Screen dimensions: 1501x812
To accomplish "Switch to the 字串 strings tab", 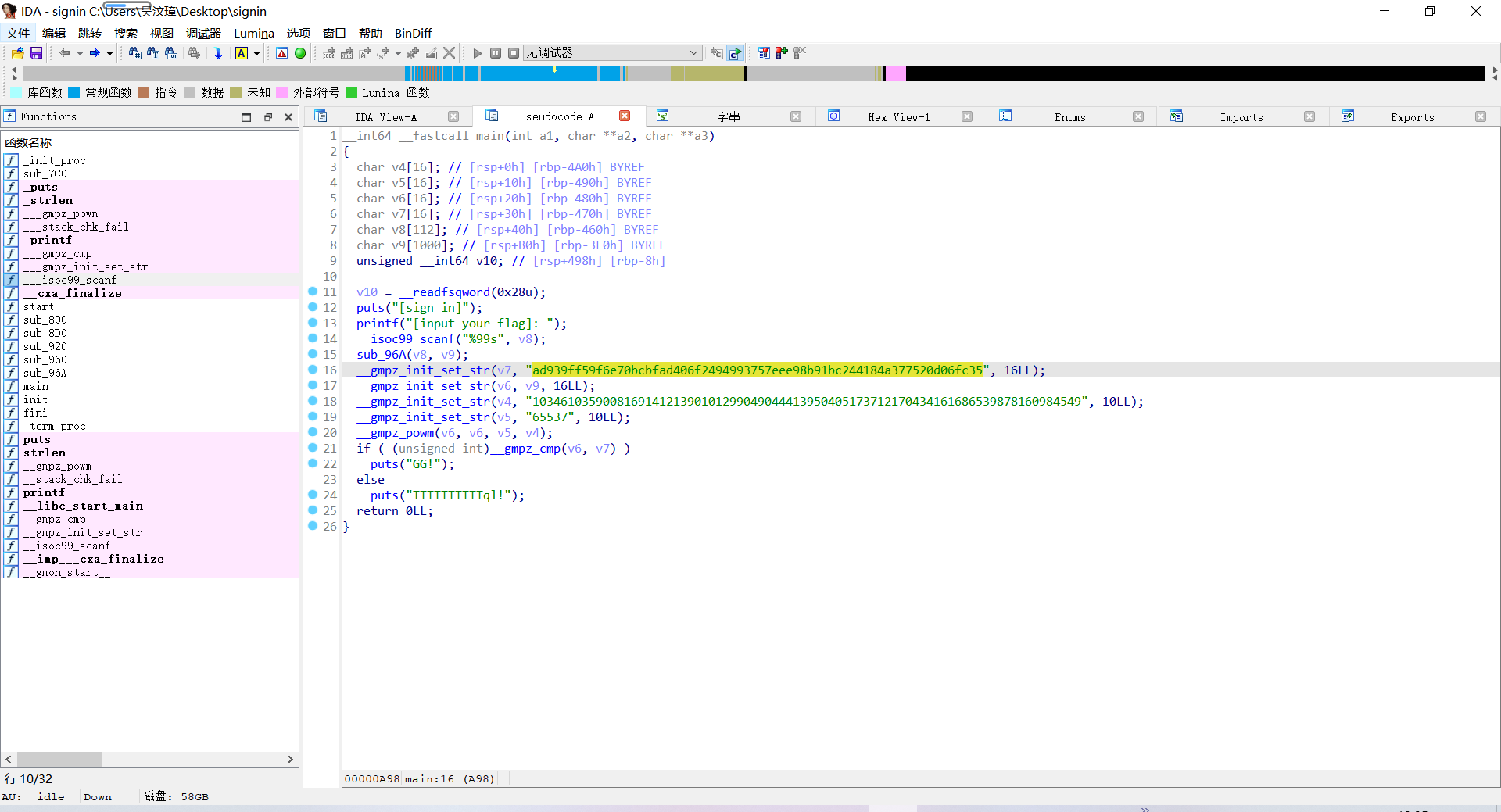I will coord(729,117).
